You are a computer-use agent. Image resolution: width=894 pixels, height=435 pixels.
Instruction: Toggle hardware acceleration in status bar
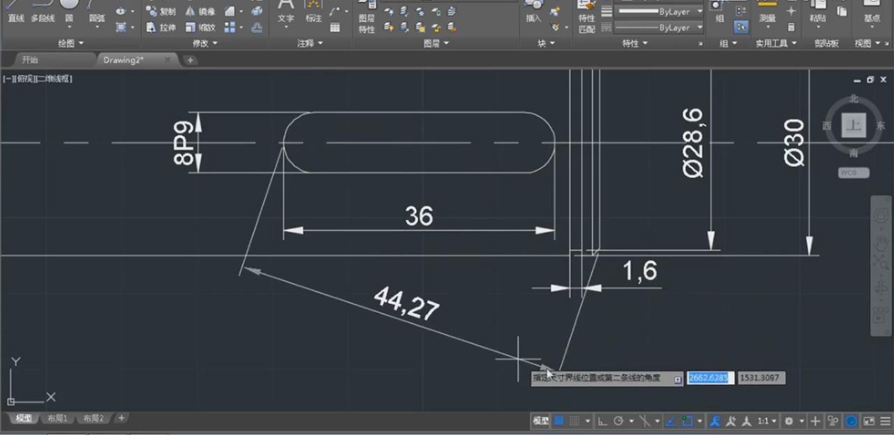click(851, 421)
